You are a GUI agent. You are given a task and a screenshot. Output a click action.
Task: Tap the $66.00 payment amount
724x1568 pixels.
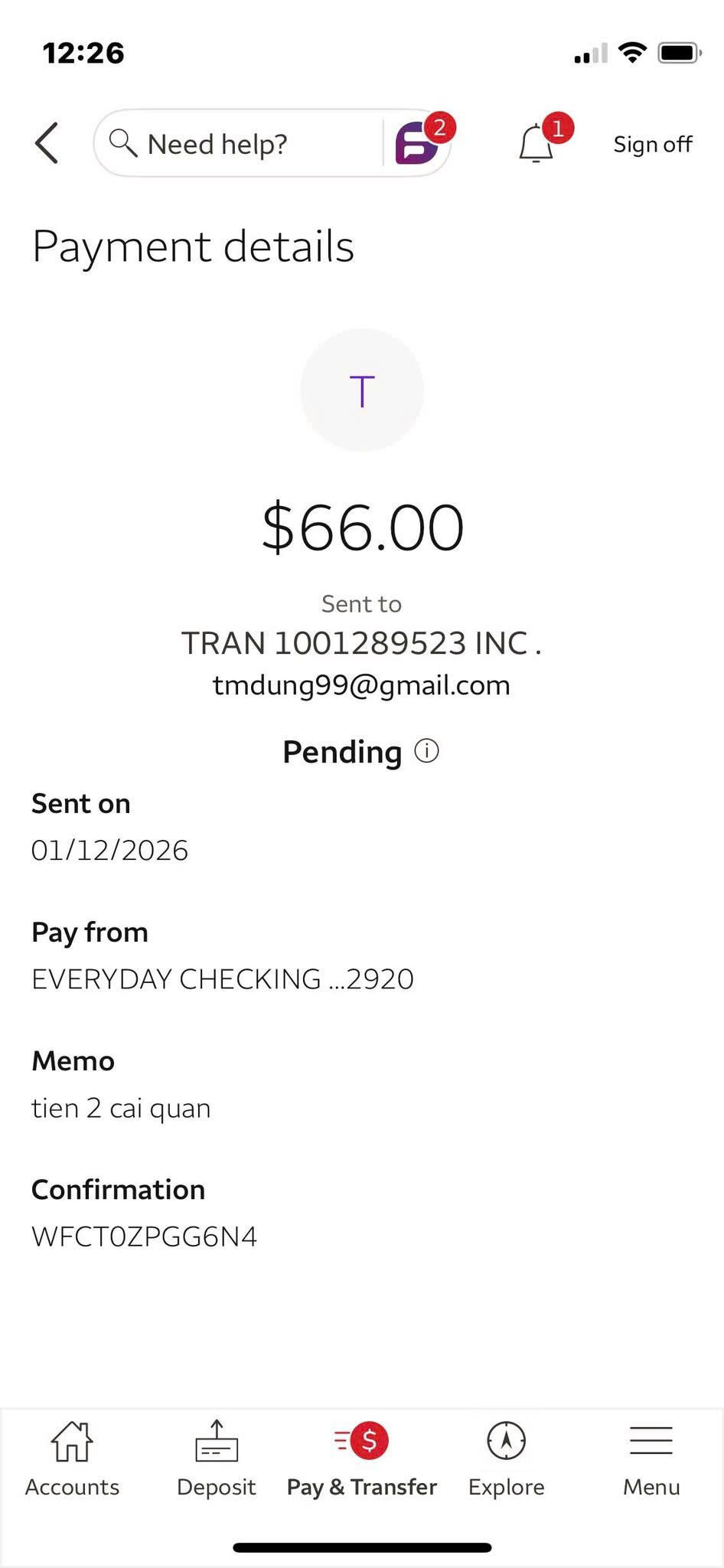pyautogui.click(x=363, y=528)
